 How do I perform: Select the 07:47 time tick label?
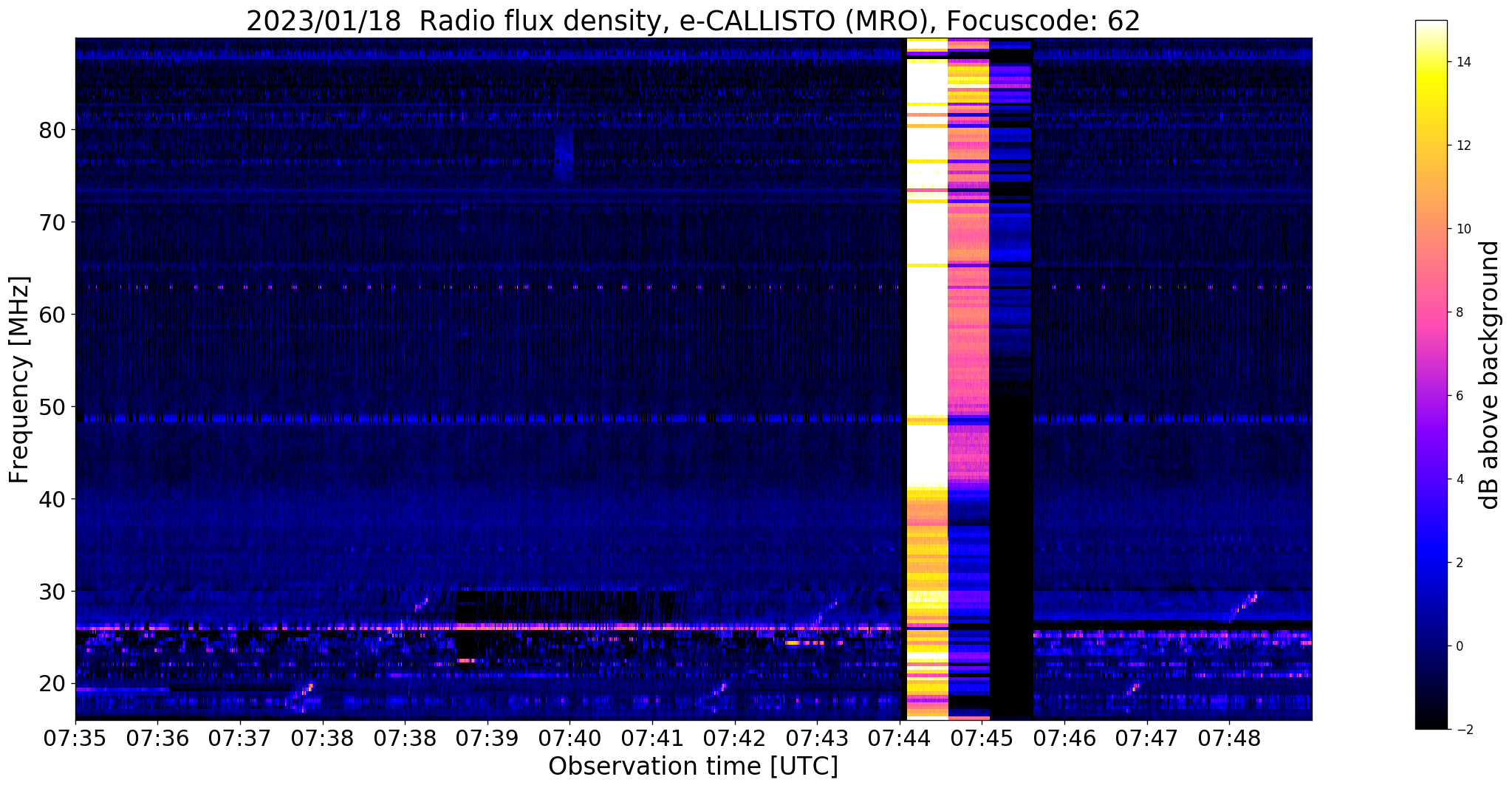(x=1146, y=739)
